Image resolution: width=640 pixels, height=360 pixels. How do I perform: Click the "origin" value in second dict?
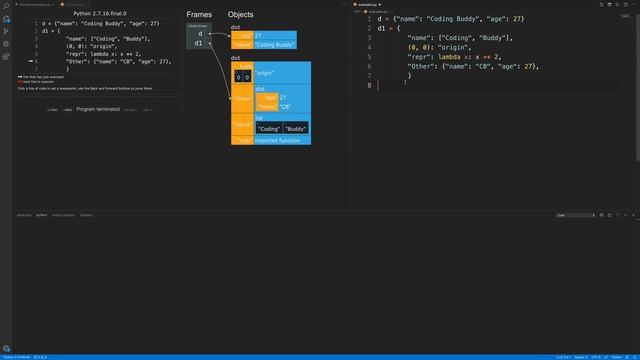264,73
